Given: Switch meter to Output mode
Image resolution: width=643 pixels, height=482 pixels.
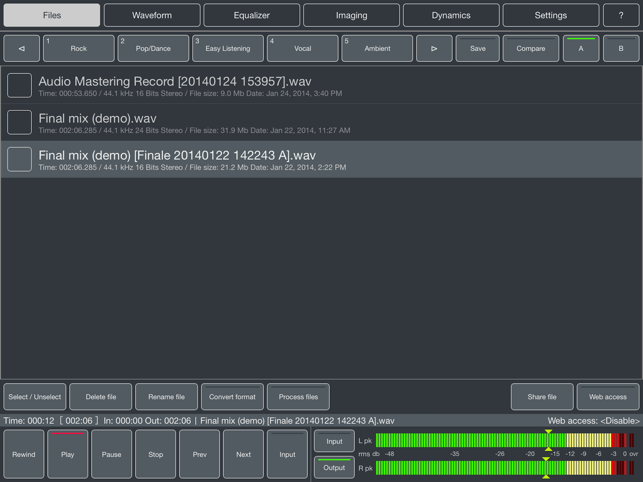Looking at the screenshot, I should (334, 467).
